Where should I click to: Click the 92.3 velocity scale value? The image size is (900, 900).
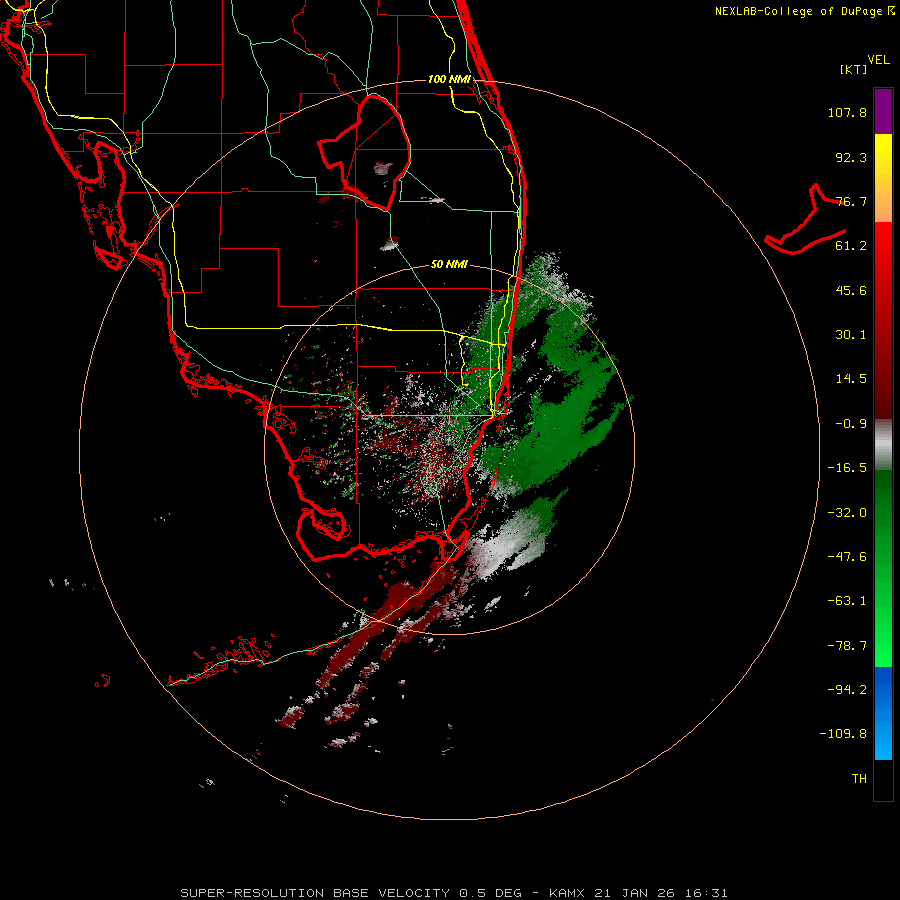851,157
